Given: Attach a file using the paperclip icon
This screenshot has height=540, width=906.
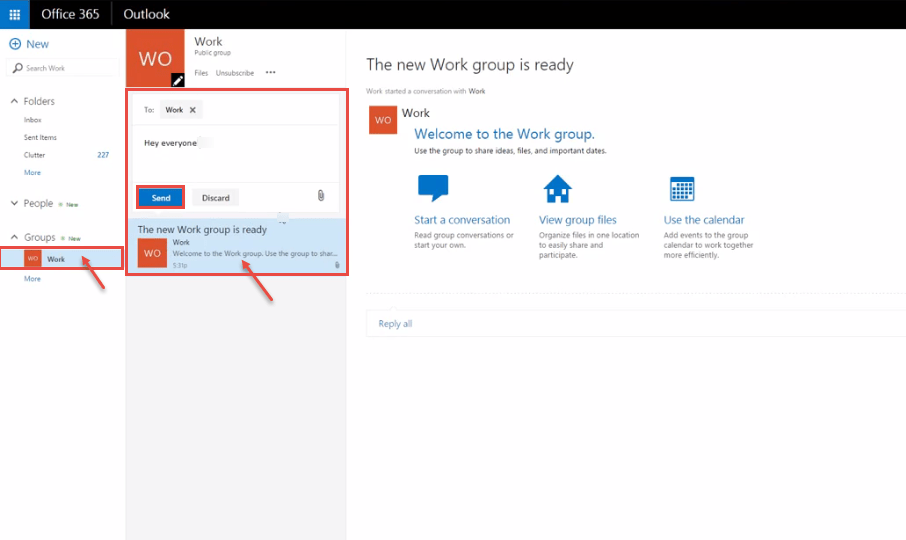Looking at the screenshot, I should 321,196.
